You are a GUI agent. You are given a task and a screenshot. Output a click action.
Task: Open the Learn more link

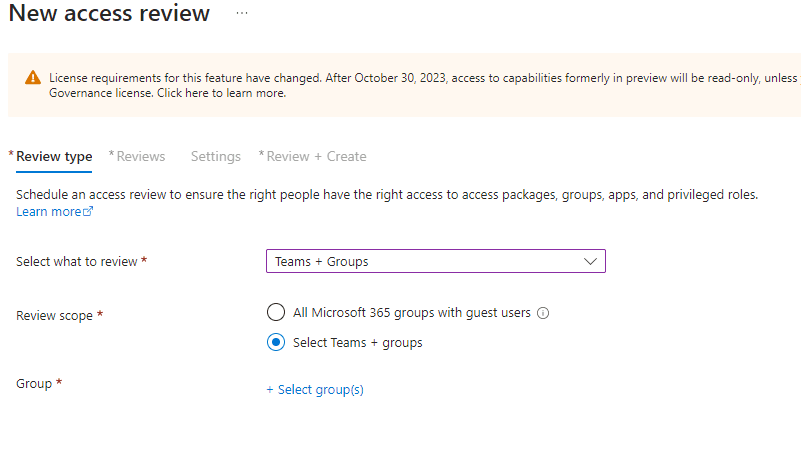click(48, 212)
